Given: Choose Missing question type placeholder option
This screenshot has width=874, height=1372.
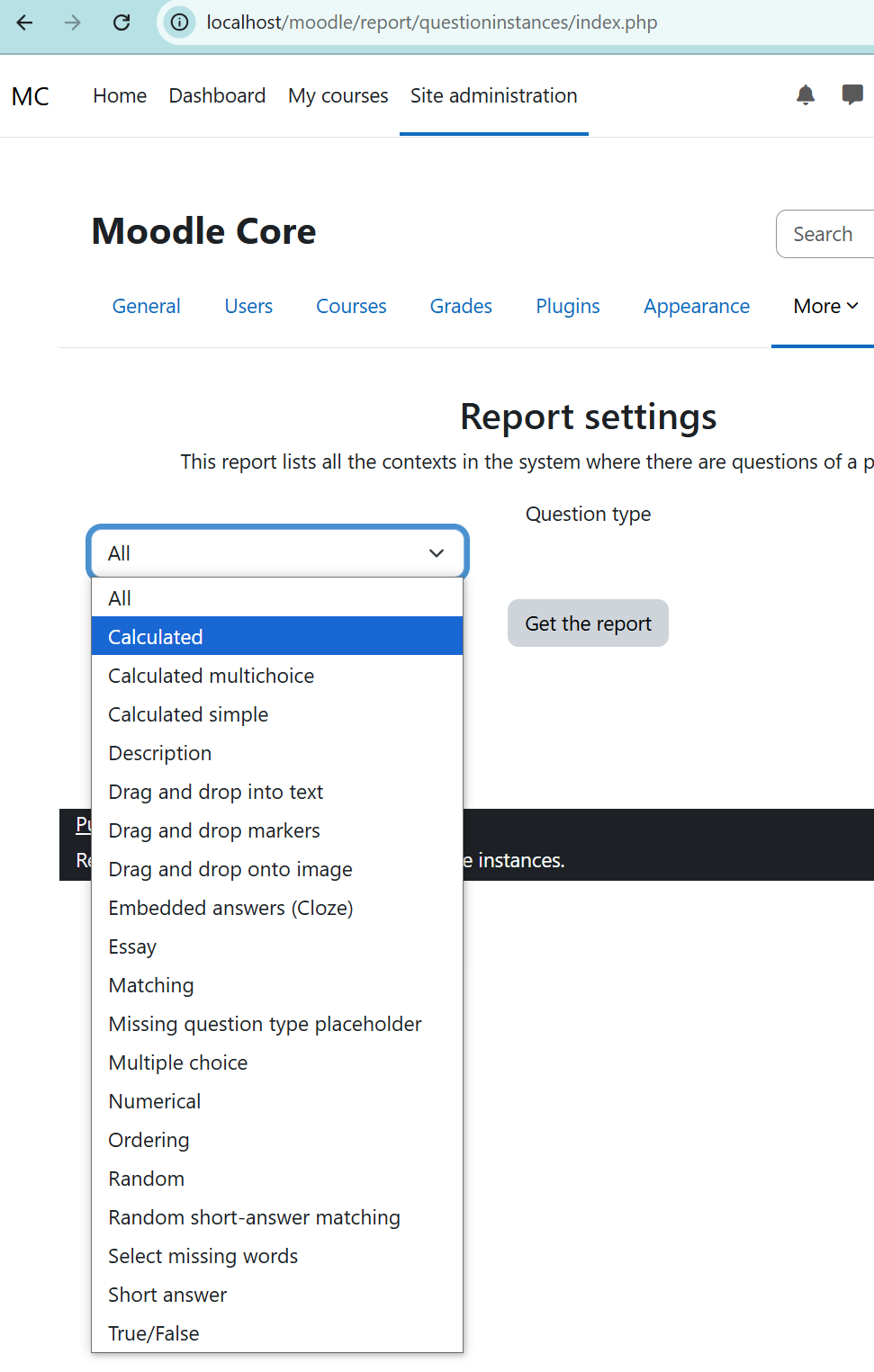Looking at the screenshot, I should coord(277,1023).
